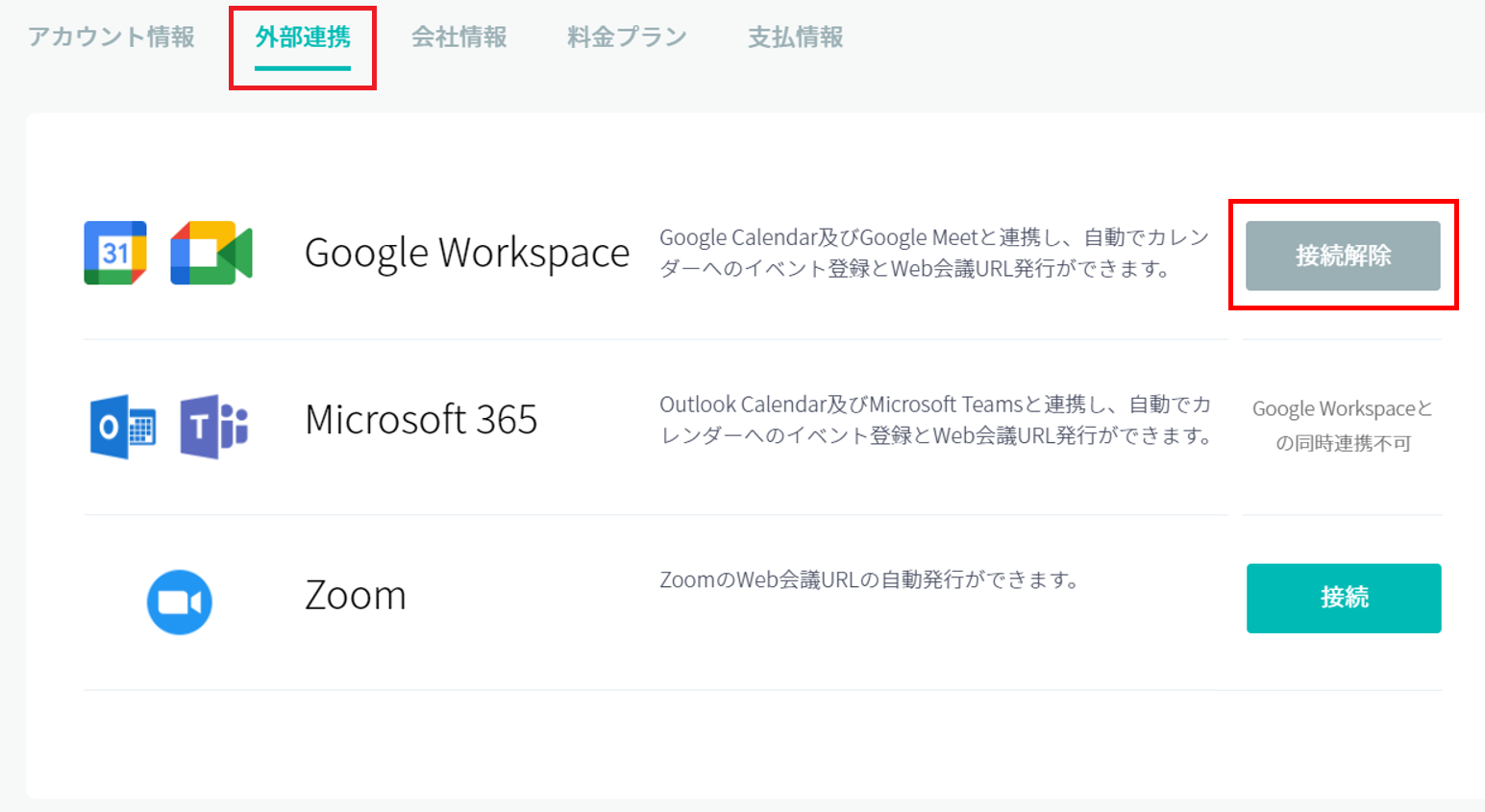
Task: Click the Microsoft Teams icon
Action: (214, 426)
